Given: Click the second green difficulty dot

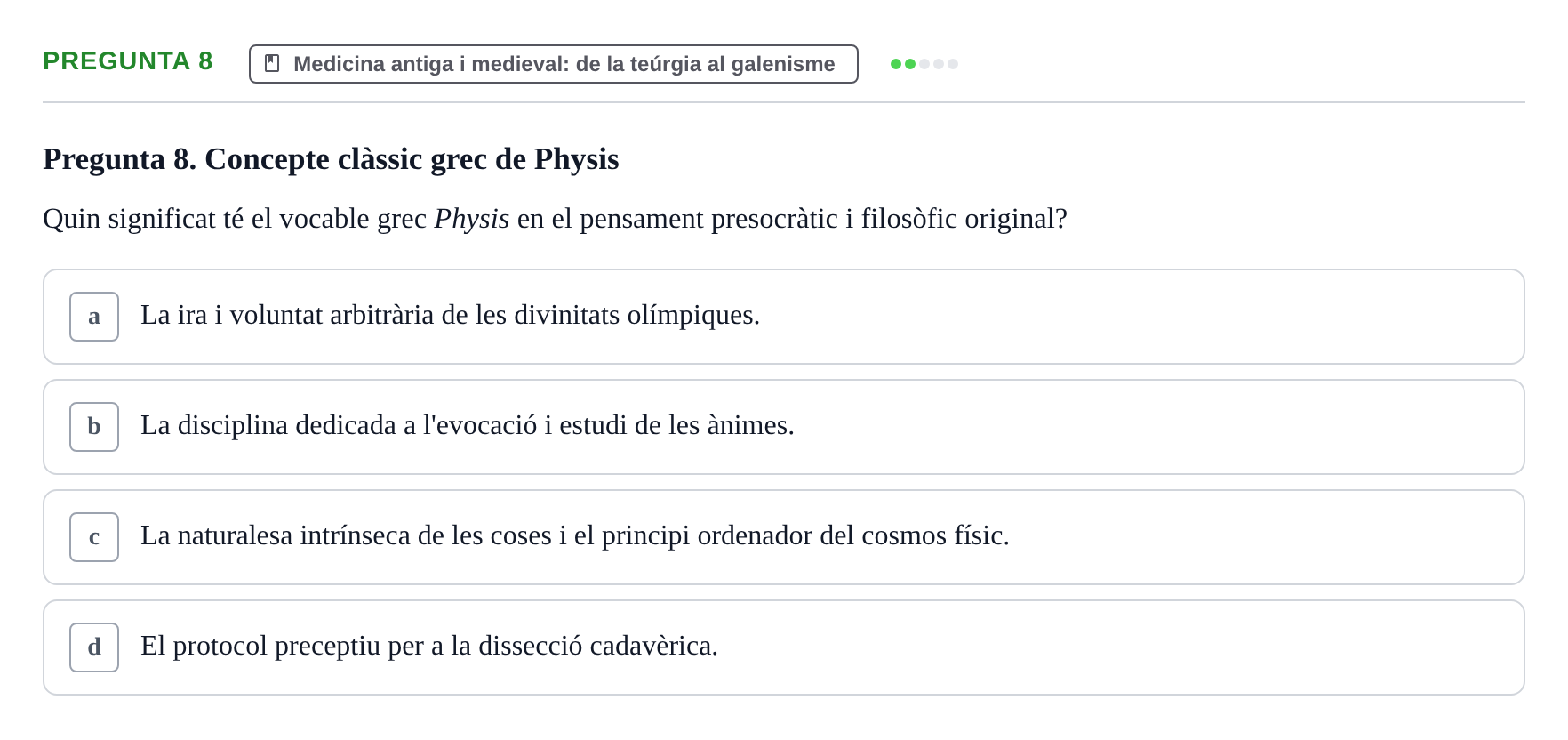Looking at the screenshot, I should point(910,64).
